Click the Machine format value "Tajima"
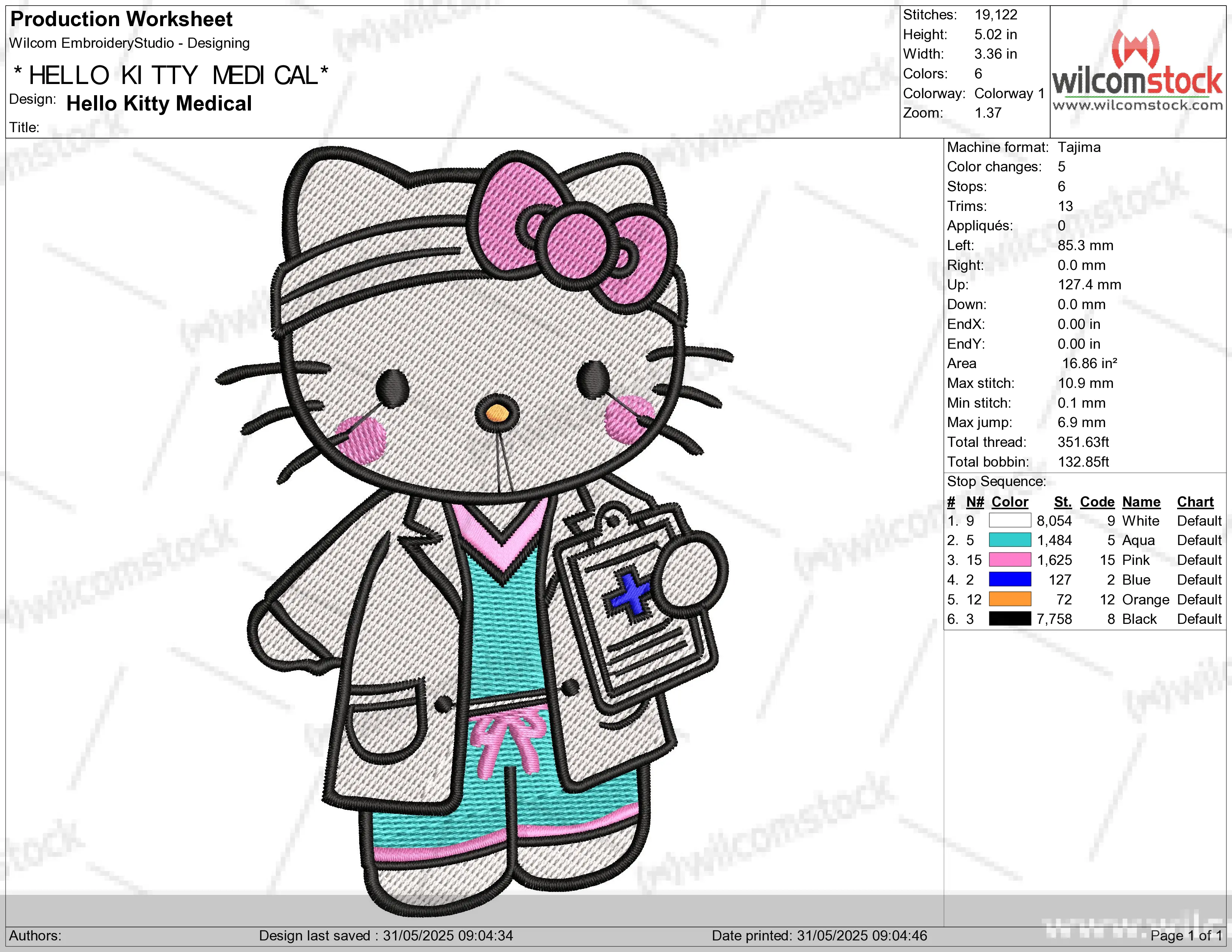1232x952 pixels. pyautogui.click(x=1079, y=148)
